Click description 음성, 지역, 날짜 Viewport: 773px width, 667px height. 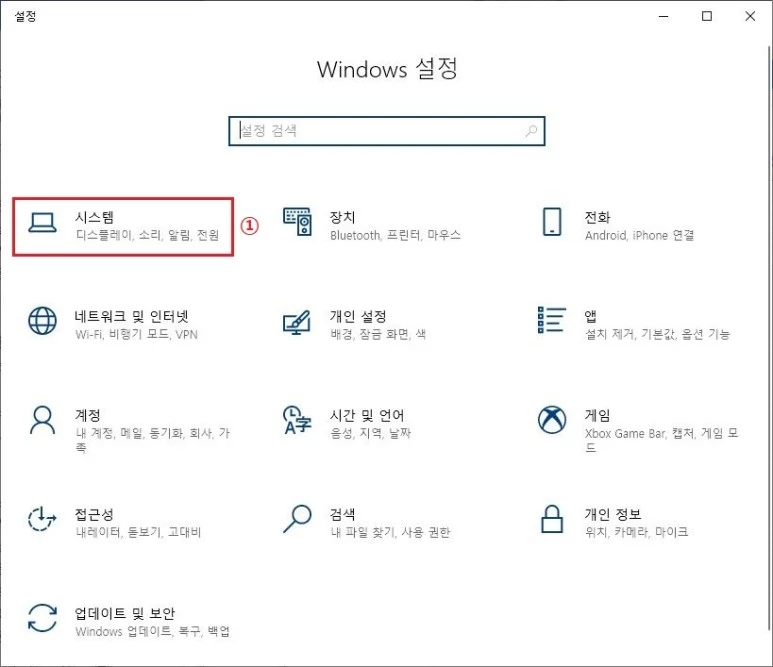click(x=371, y=433)
